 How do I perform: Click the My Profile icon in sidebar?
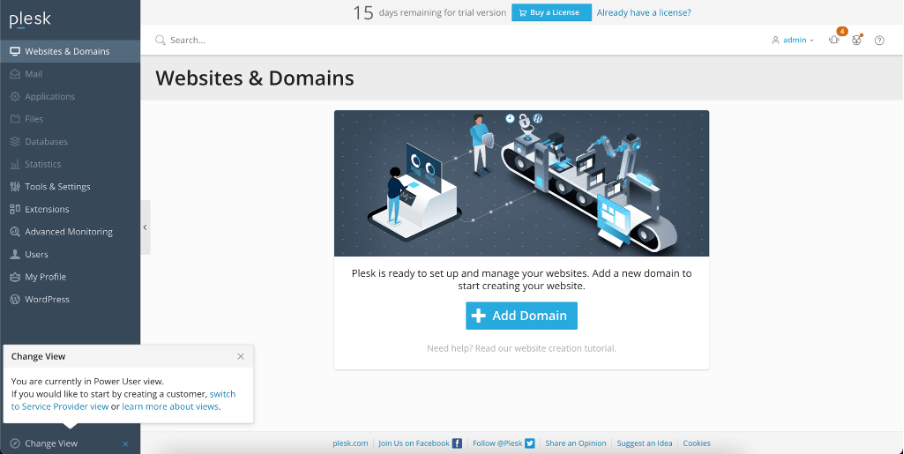click(15, 277)
